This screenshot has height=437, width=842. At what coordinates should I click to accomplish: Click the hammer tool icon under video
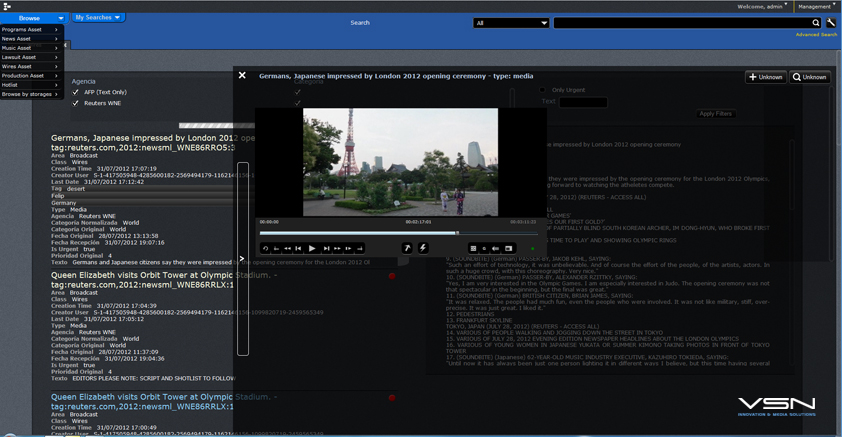click(x=407, y=248)
